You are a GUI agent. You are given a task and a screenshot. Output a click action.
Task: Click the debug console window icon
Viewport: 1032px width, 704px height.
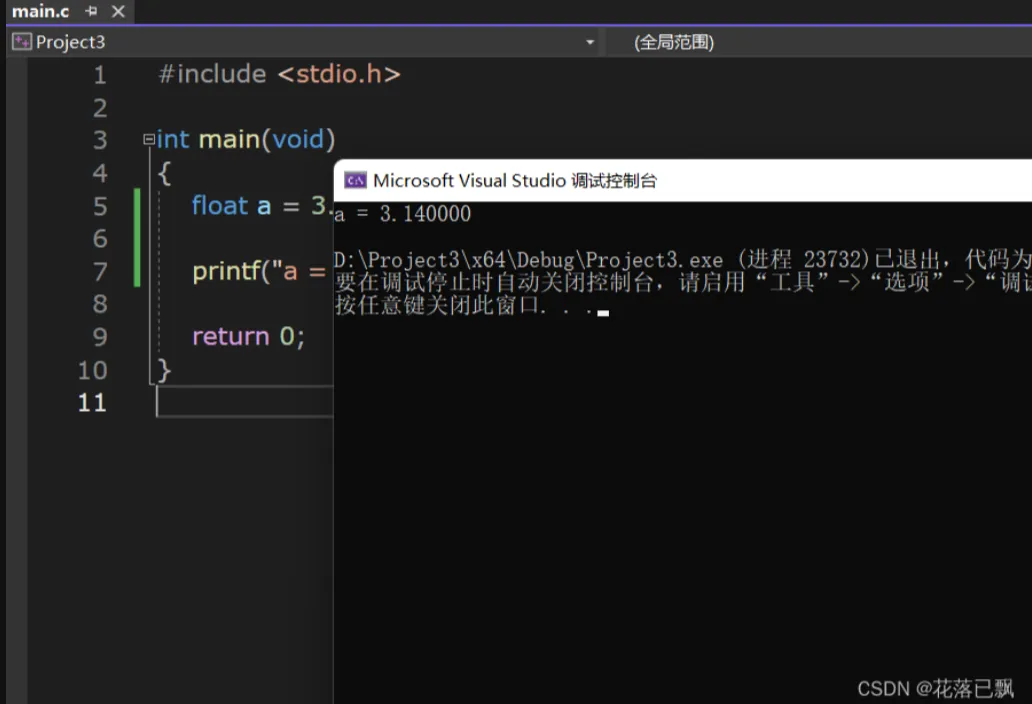(355, 180)
